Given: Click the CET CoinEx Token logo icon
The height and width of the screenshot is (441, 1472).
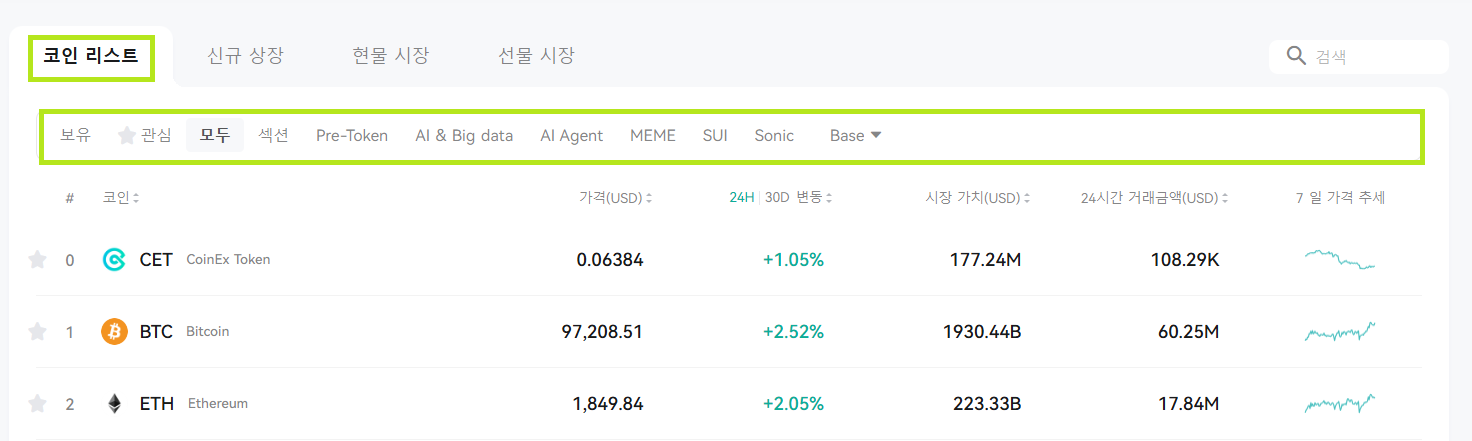Looking at the screenshot, I should tap(115, 260).
